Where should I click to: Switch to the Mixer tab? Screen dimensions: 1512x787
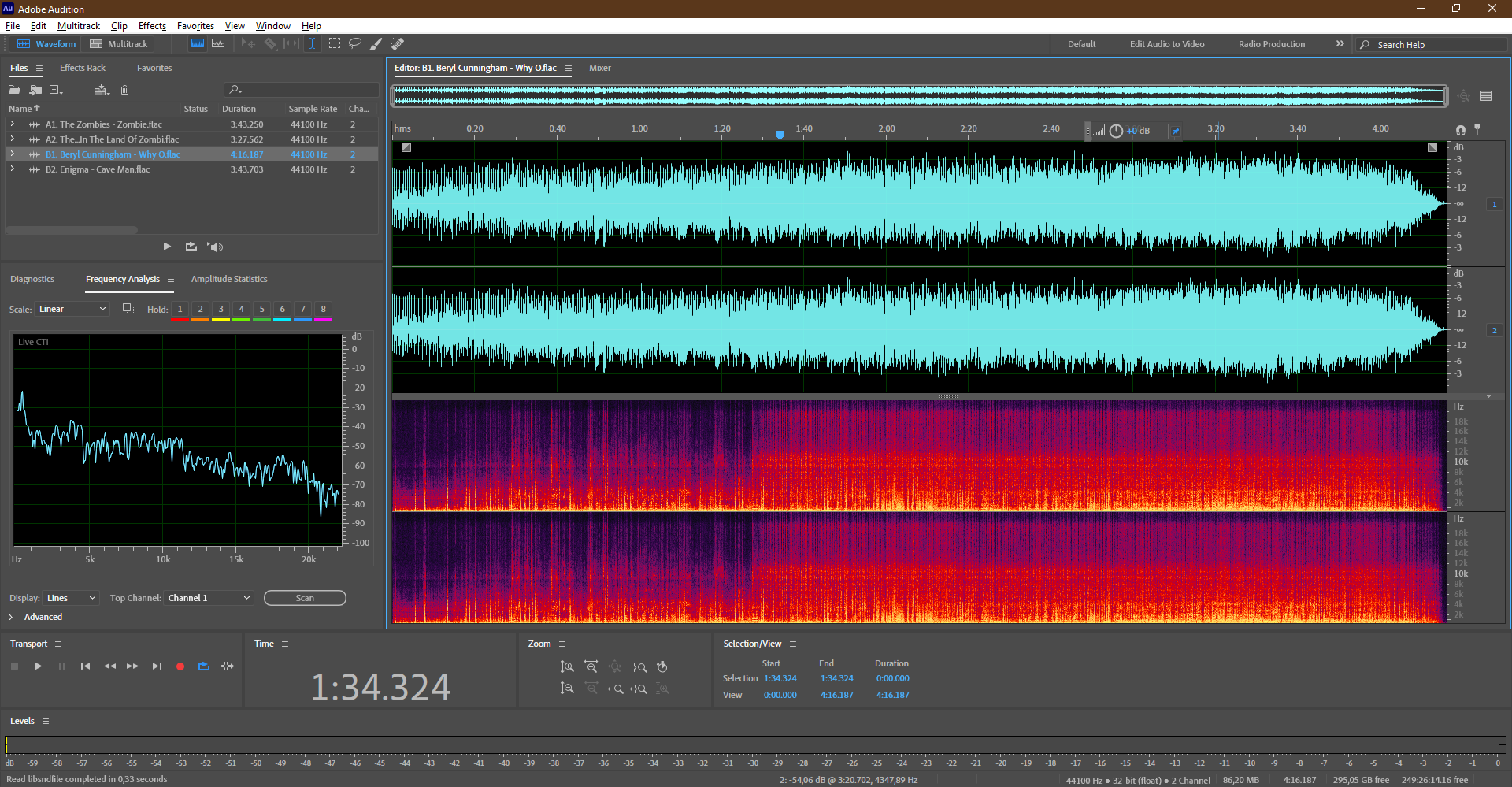pyautogui.click(x=600, y=68)
